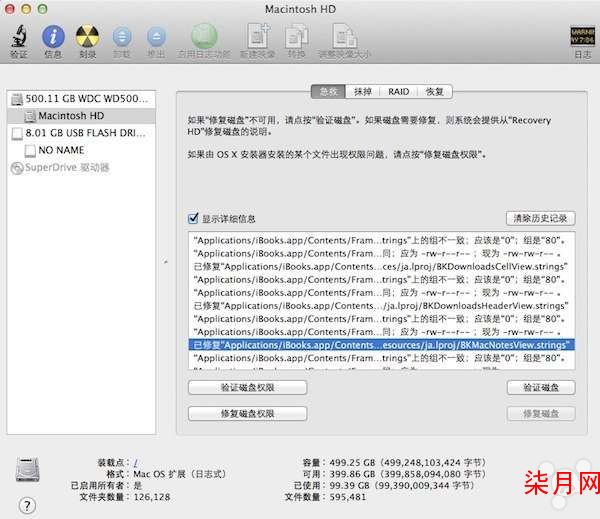
Task: Select the log row mentioning BKDownloadsCellView.strings
Action: 382,266
